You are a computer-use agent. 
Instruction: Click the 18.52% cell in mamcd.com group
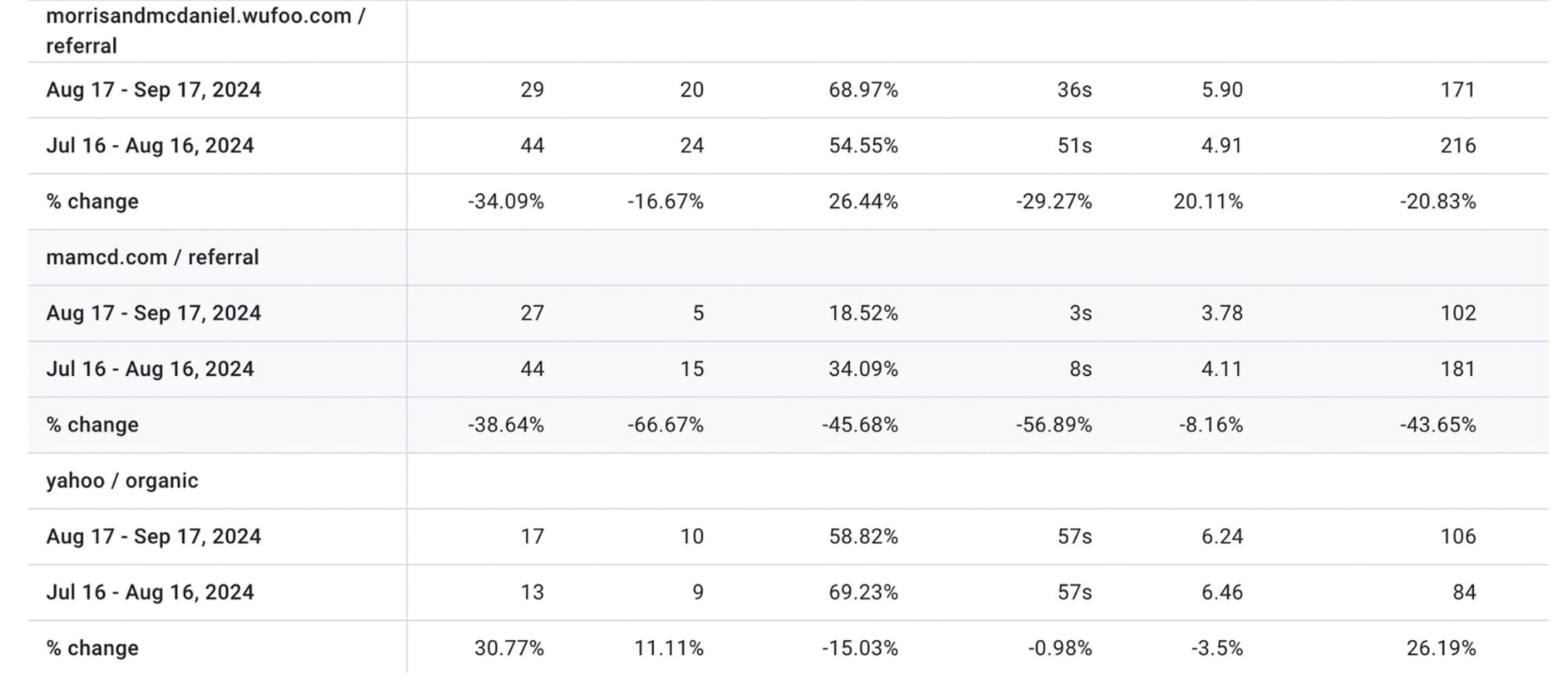tap(863, 313)
